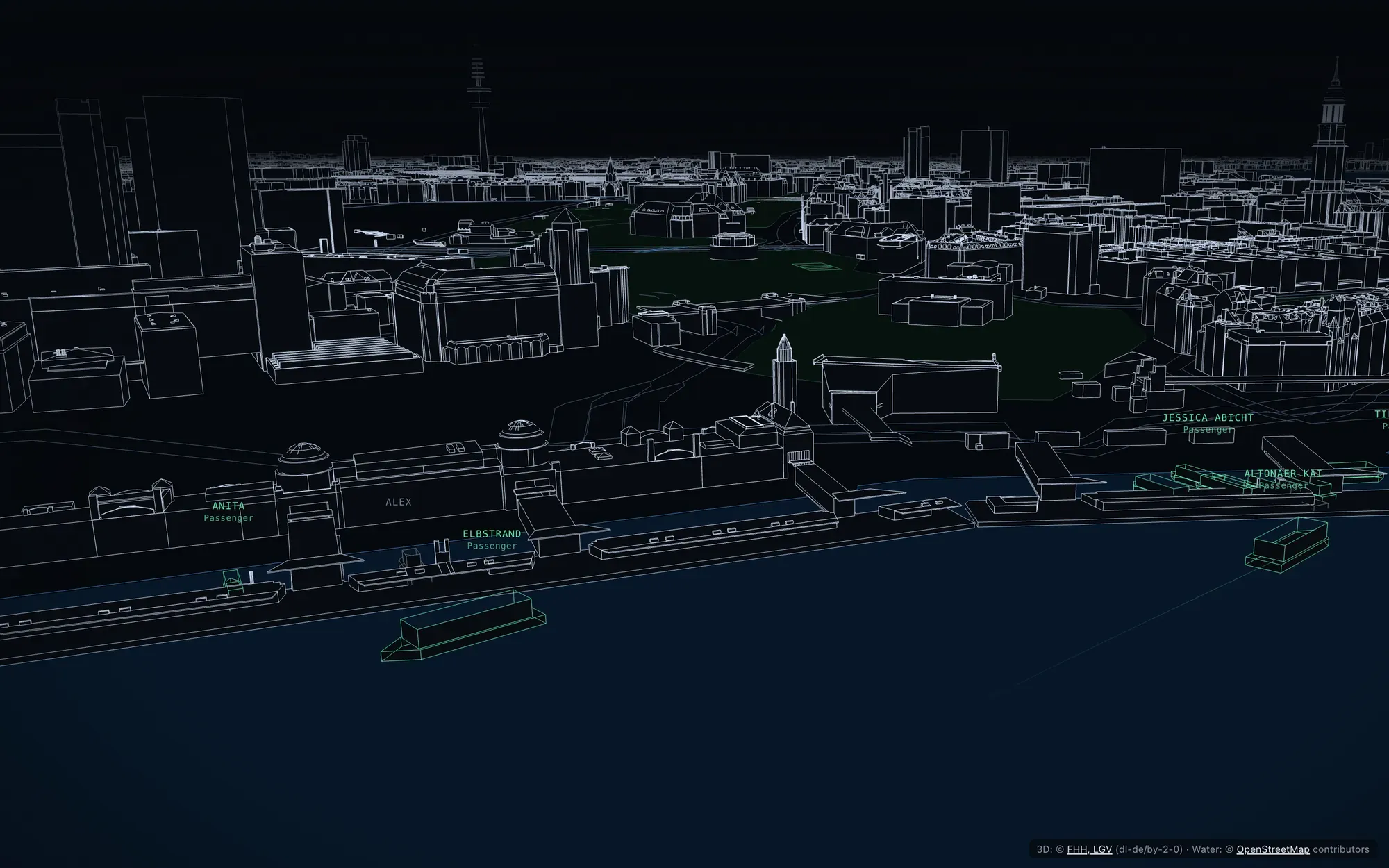Select the ELBSTRAND passenger ship label
Screen dimensions: 1389x868
492,540
